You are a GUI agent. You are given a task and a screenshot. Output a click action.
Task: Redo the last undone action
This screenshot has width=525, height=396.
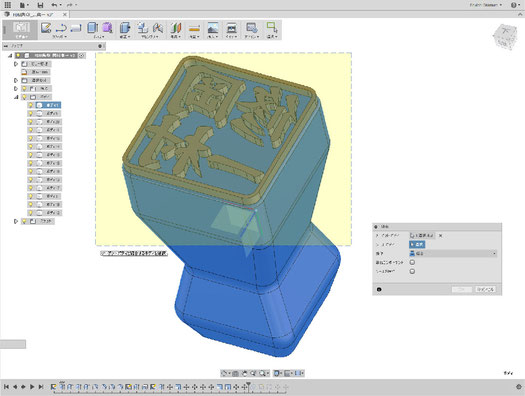(71, 5)
